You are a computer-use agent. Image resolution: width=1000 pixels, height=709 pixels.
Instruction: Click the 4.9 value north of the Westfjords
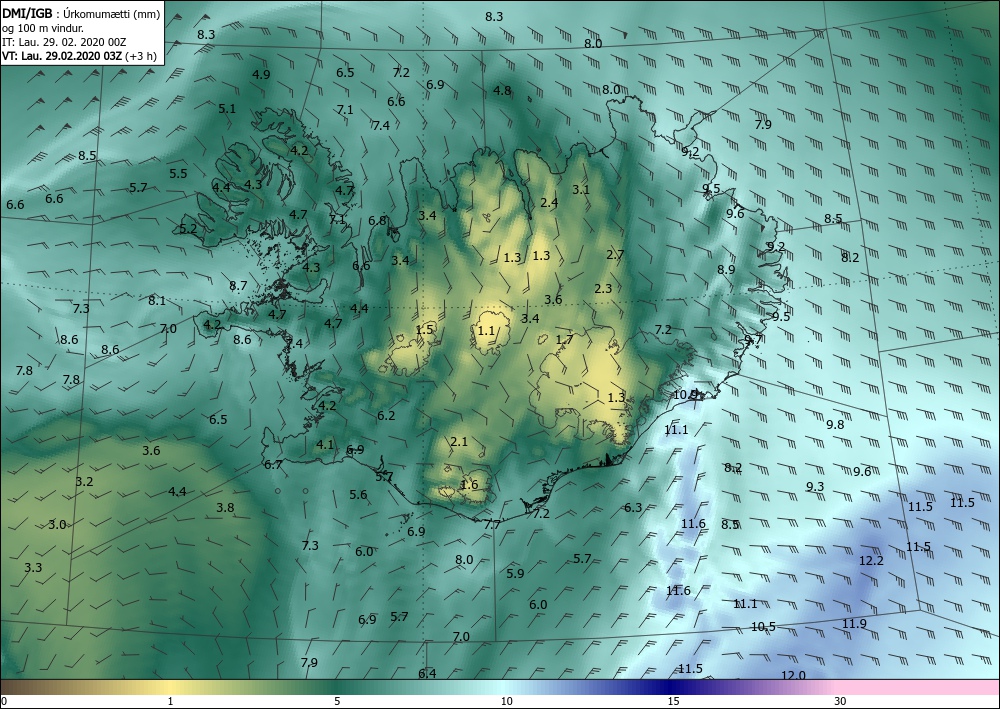[x=261, y=74]
